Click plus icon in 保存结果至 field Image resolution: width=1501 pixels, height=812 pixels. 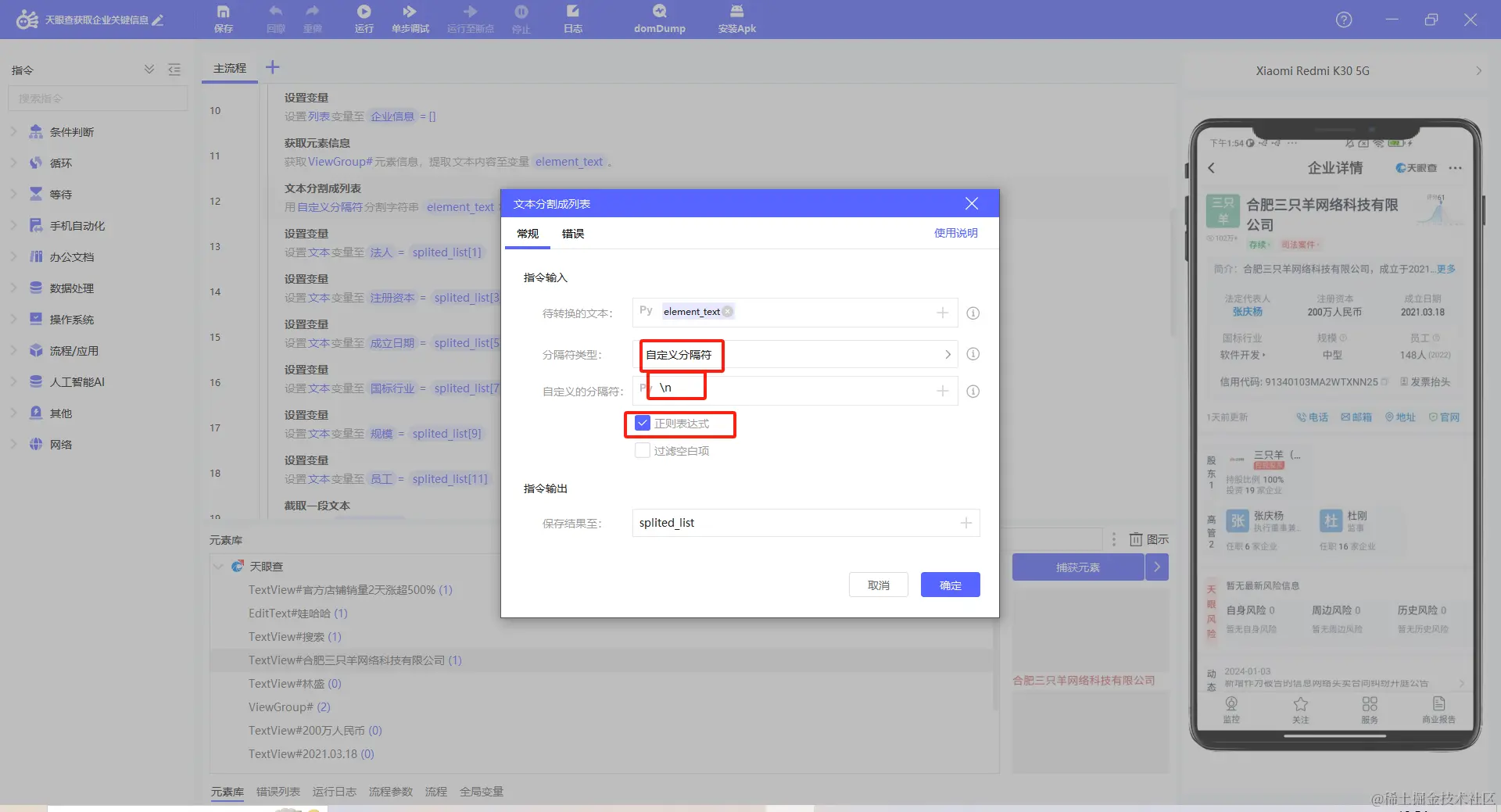(966, 523)
